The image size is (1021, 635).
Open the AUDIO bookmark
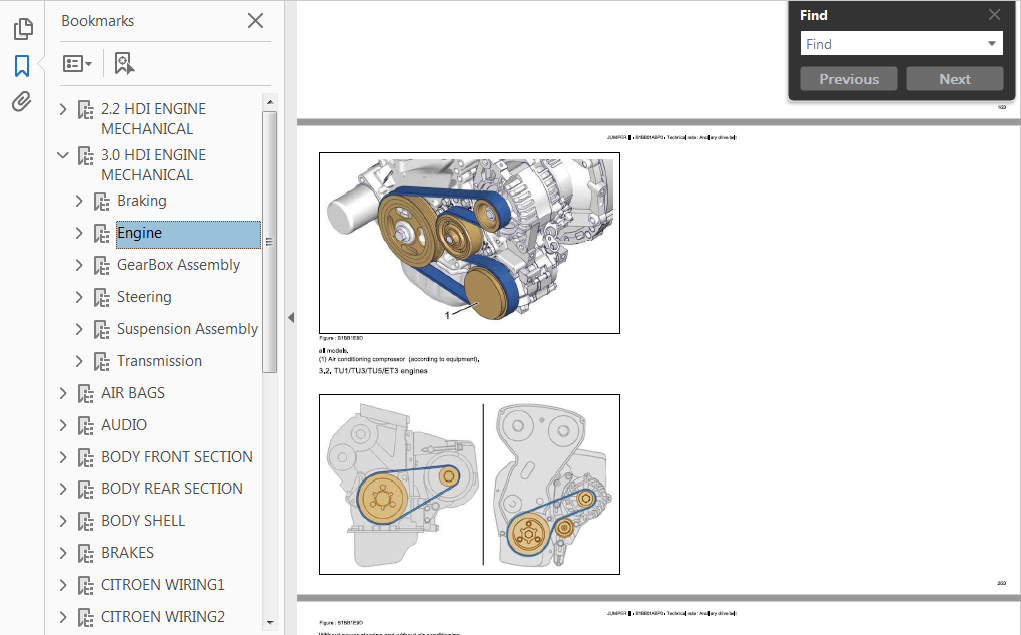tap(124, 425)
